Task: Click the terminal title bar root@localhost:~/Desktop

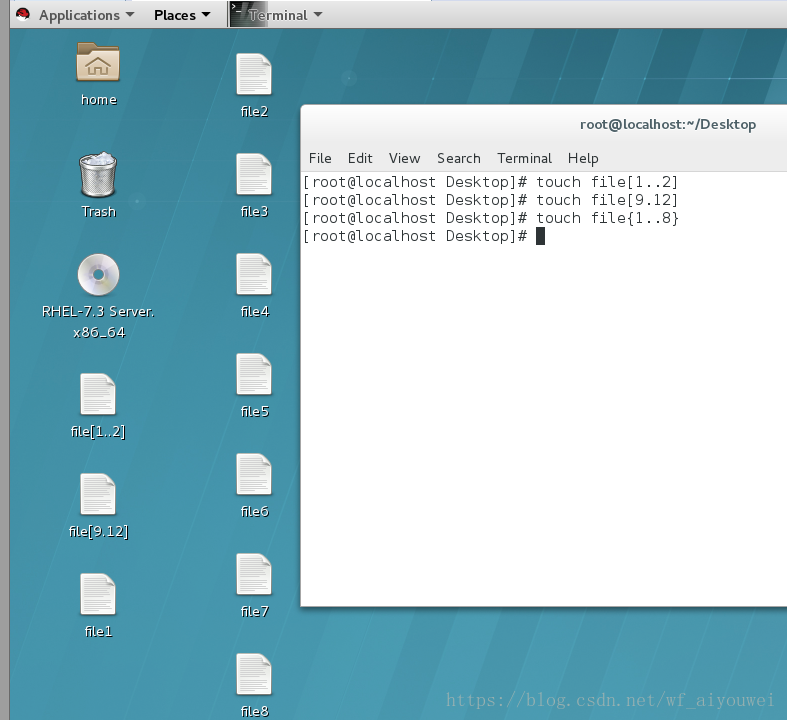Action: (668, 124)
